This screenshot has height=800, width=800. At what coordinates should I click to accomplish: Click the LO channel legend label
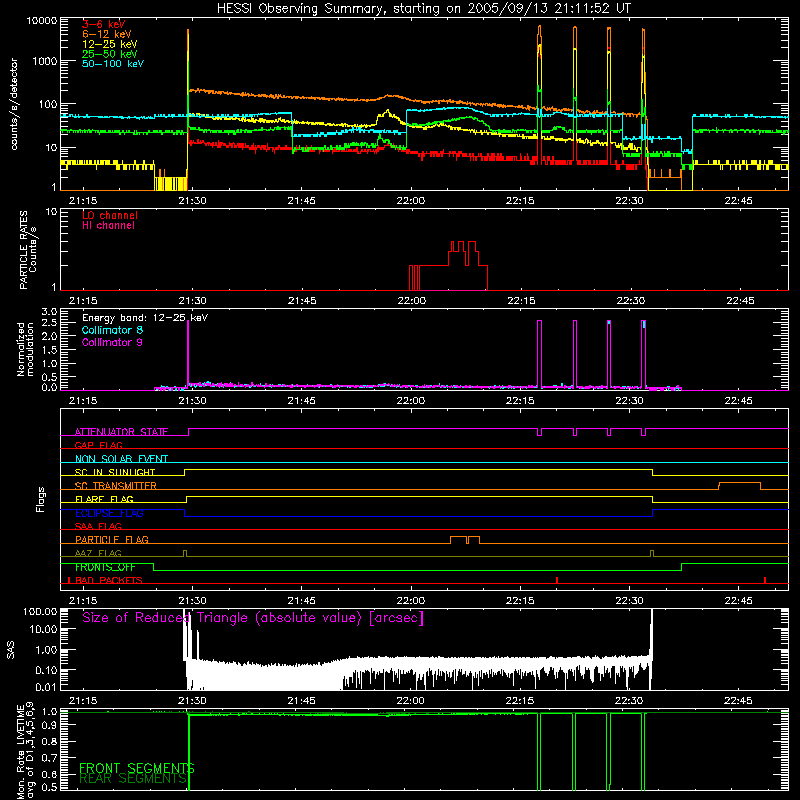click(110, 215)
